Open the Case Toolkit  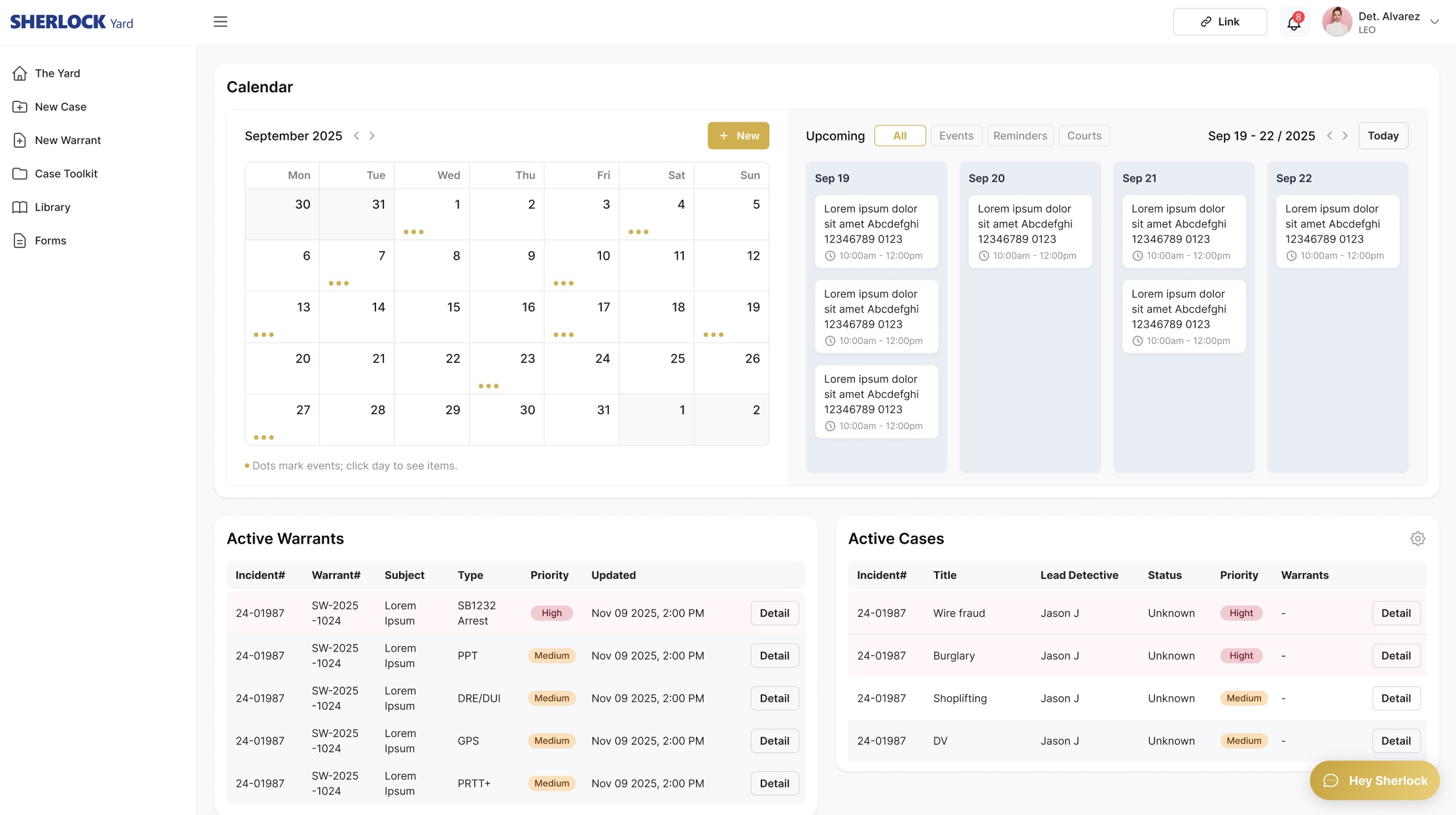[x=66, y=173]
